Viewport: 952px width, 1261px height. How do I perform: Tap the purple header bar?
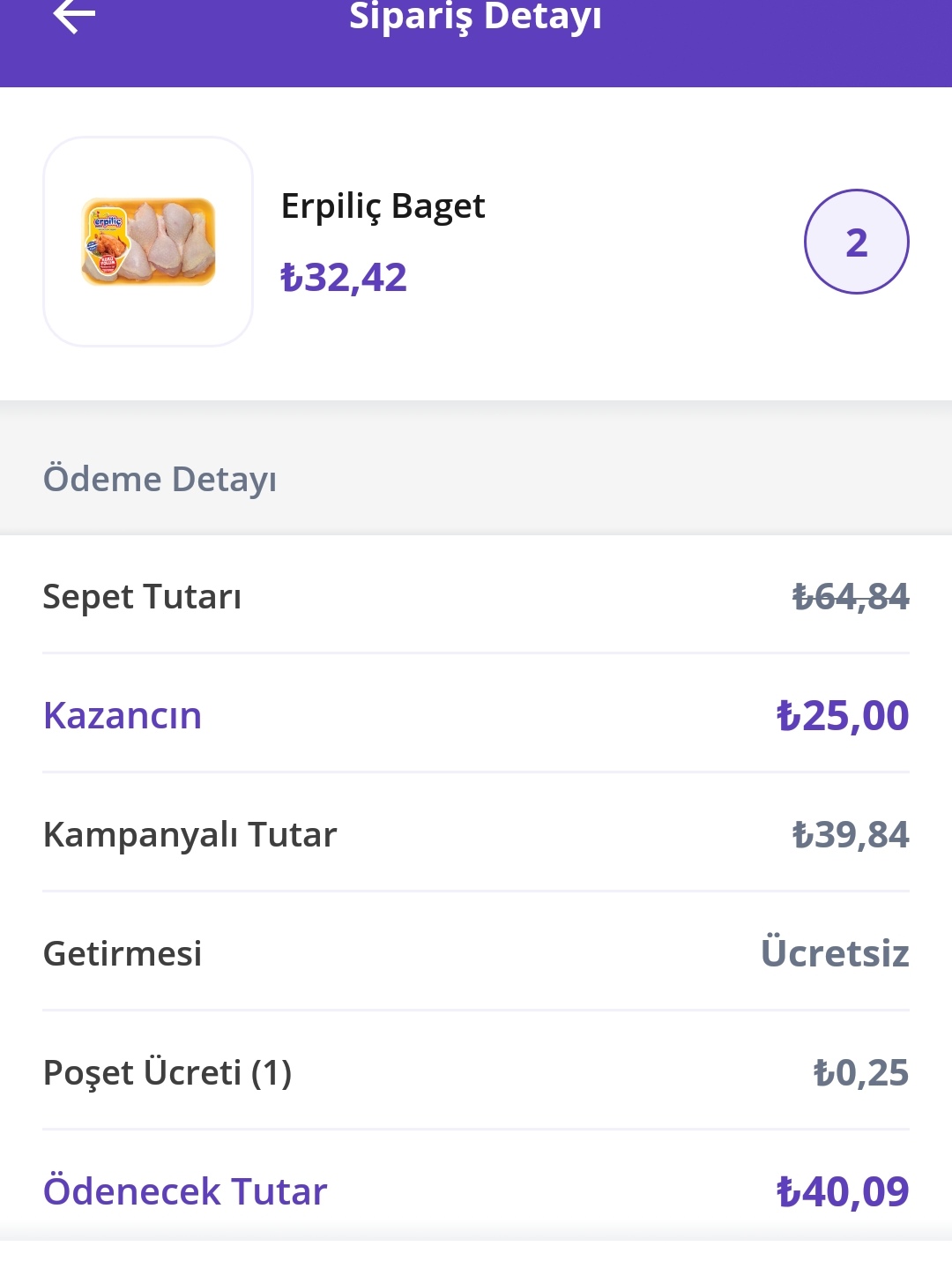click(476, 43)
